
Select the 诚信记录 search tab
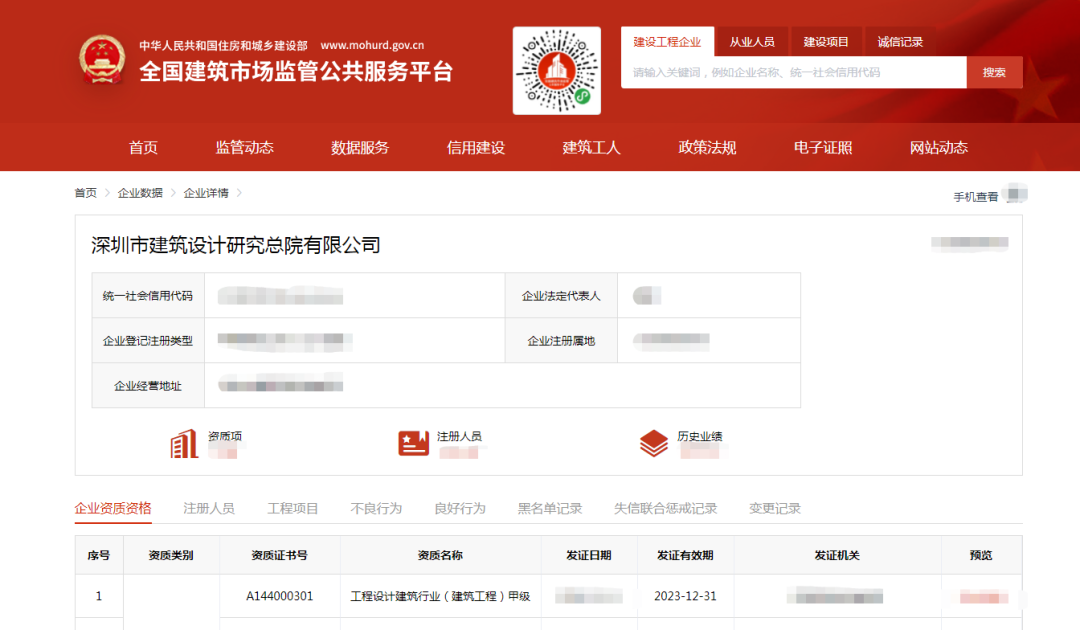[x=900, y=42]
